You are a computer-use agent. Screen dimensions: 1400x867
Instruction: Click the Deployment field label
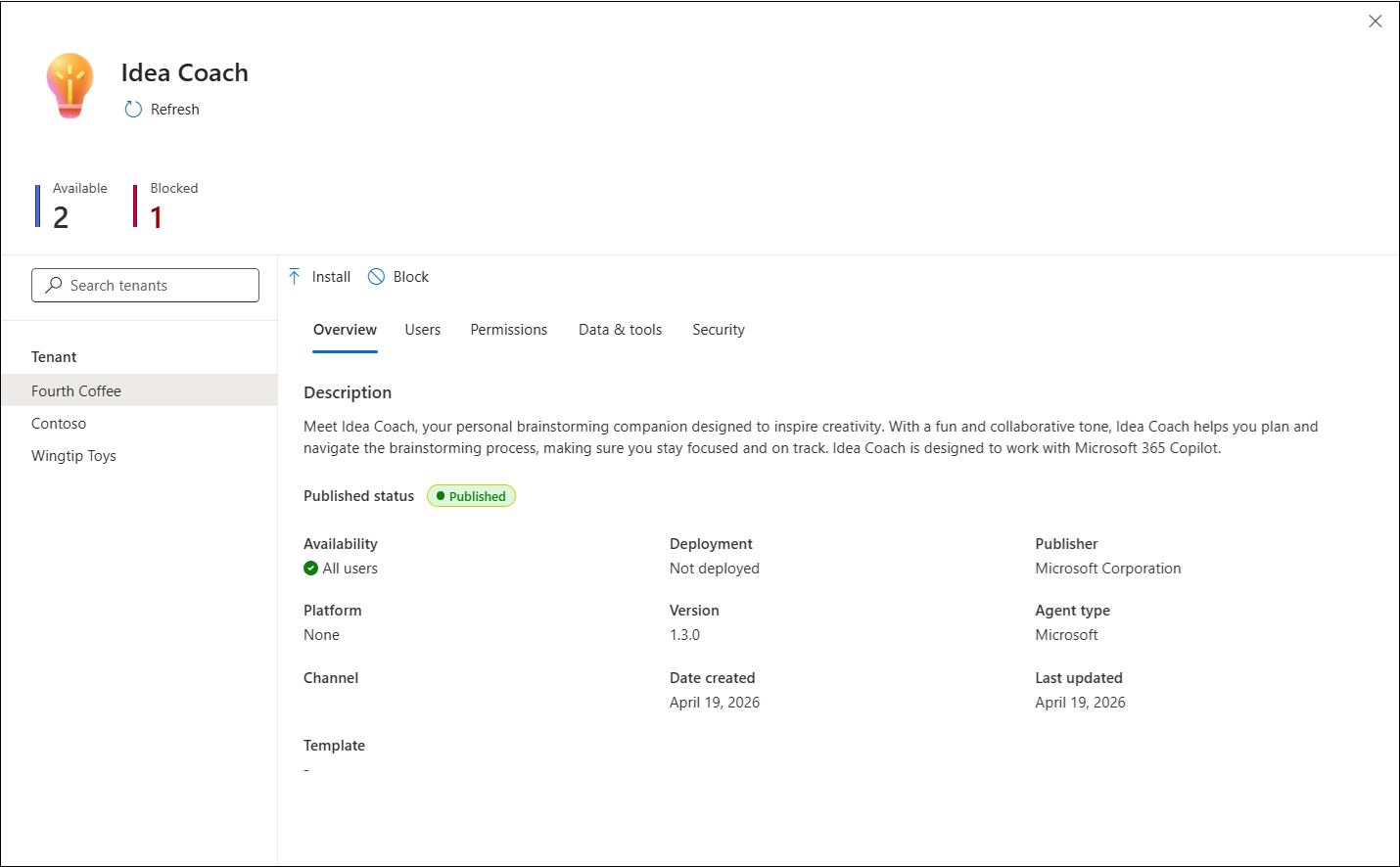711,544
